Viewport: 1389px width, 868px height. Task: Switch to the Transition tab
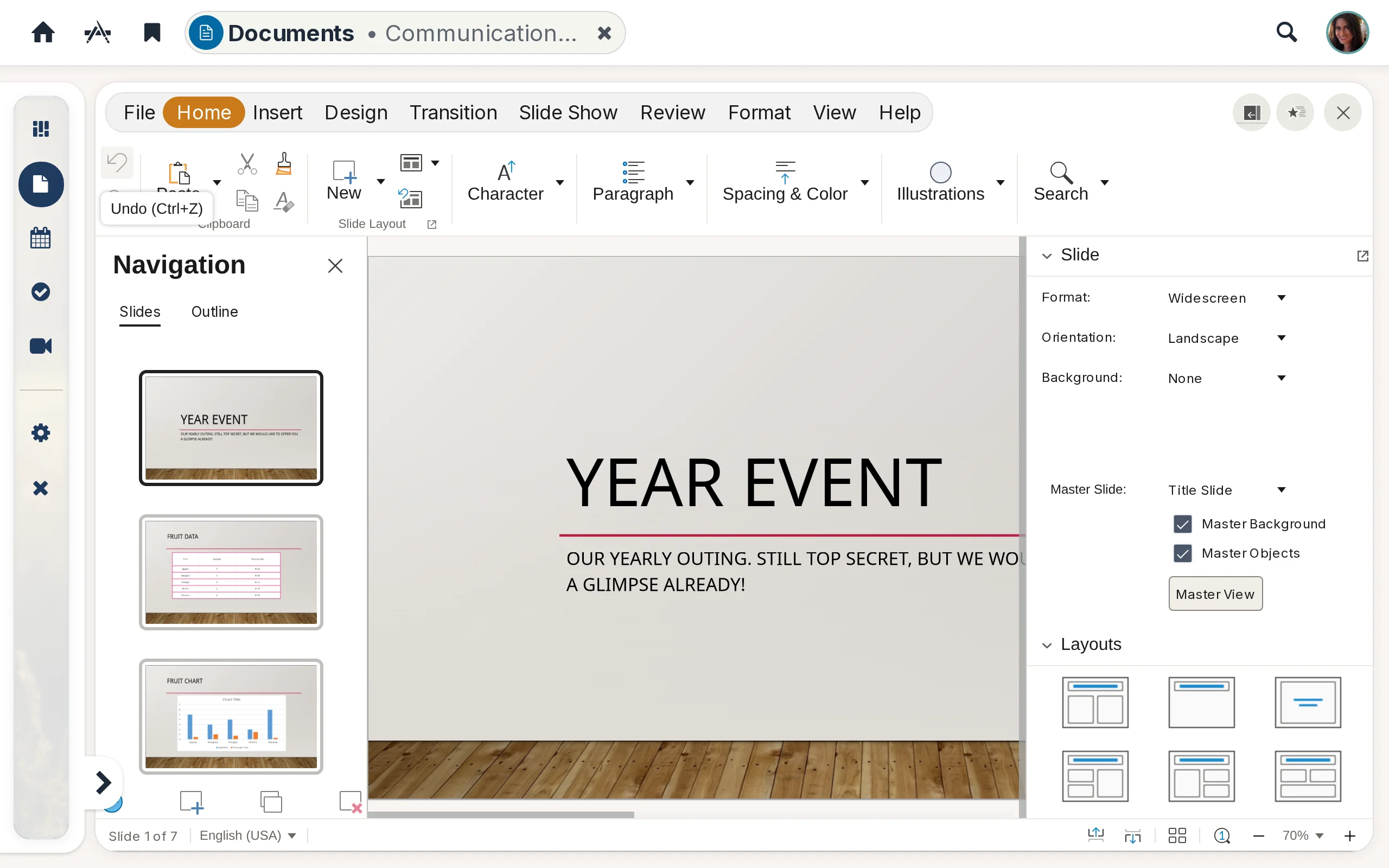pos(453,112)
